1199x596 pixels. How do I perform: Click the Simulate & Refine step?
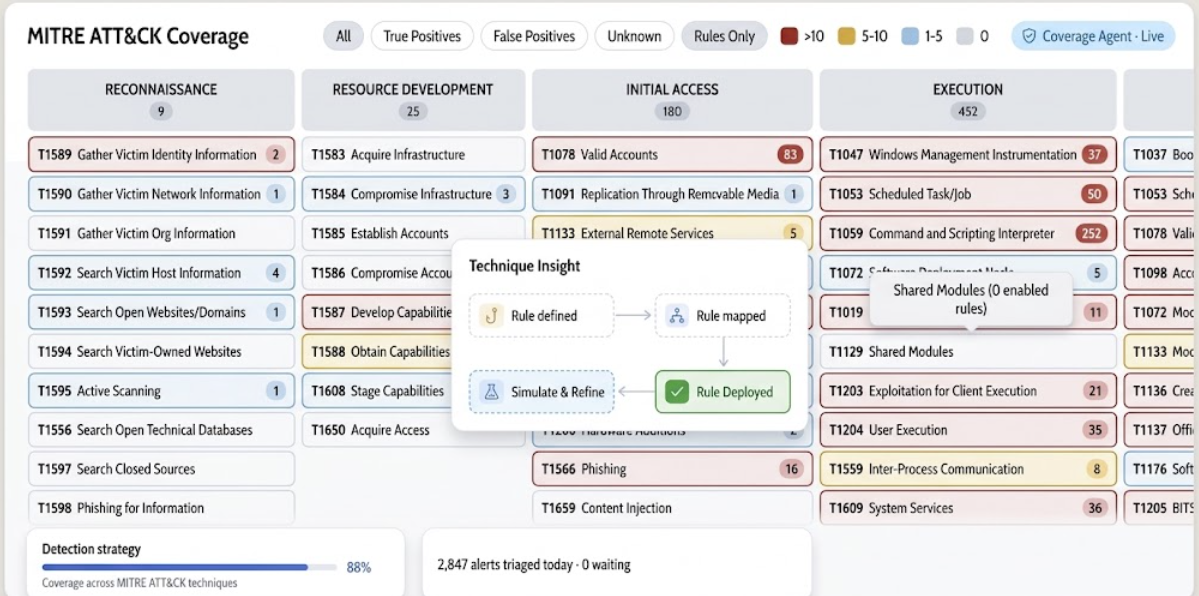(541, 392)
